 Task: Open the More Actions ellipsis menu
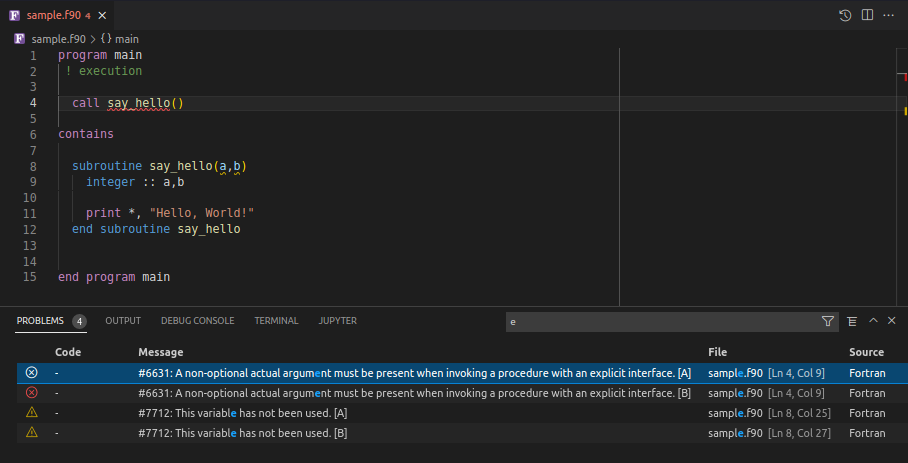click(x=888, y=16)
